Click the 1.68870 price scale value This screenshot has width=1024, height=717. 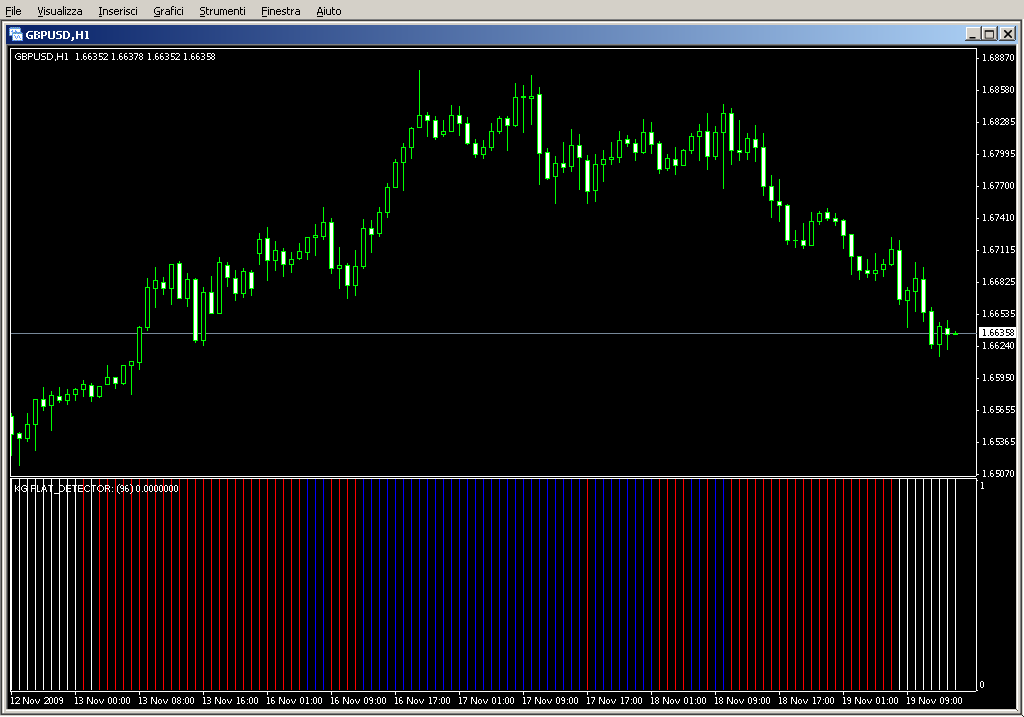(x=998, y=57)
